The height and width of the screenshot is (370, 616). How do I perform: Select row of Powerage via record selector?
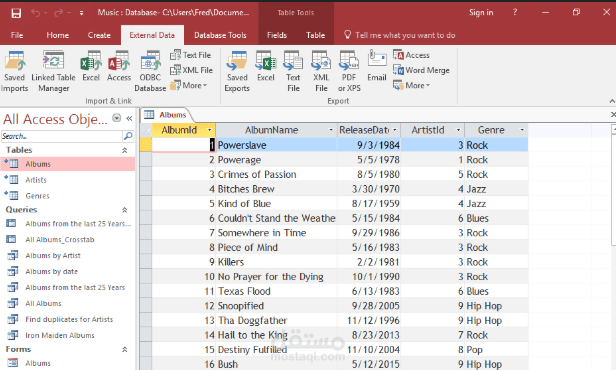(x=146, y=160)
